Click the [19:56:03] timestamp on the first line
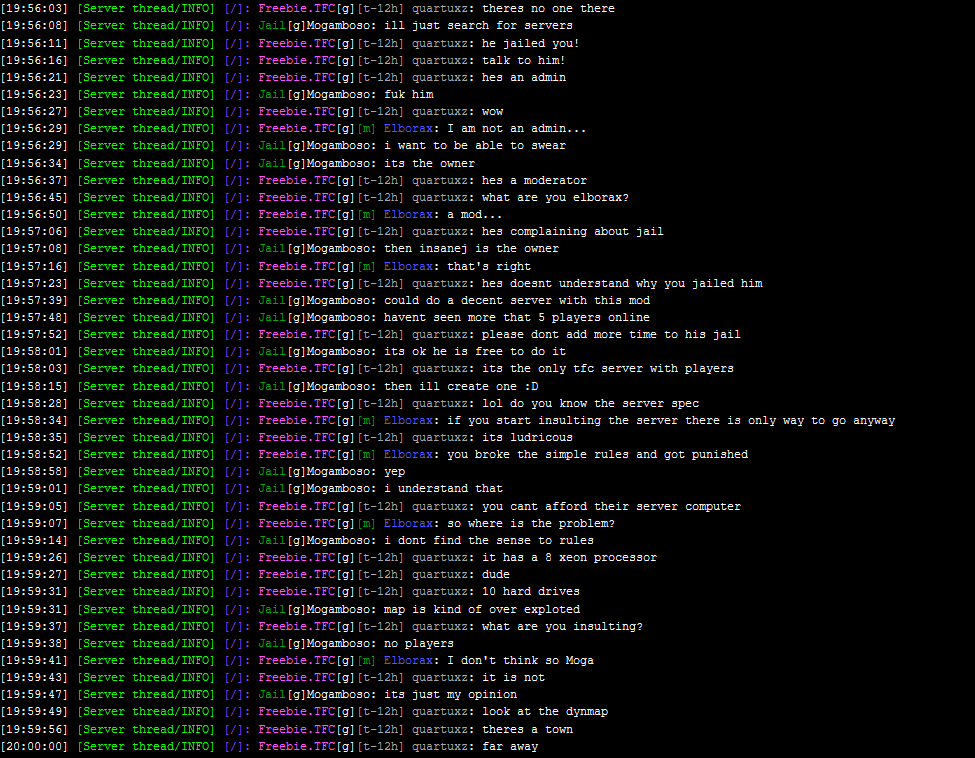This screenshot has width=975, height=758. (x=35, y=9)
